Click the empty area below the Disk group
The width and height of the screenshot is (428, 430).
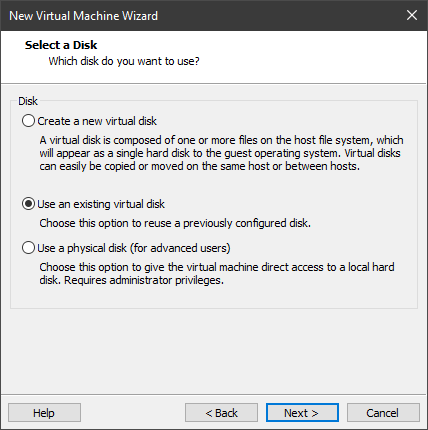pyautogui.click(x=214, y=351)
